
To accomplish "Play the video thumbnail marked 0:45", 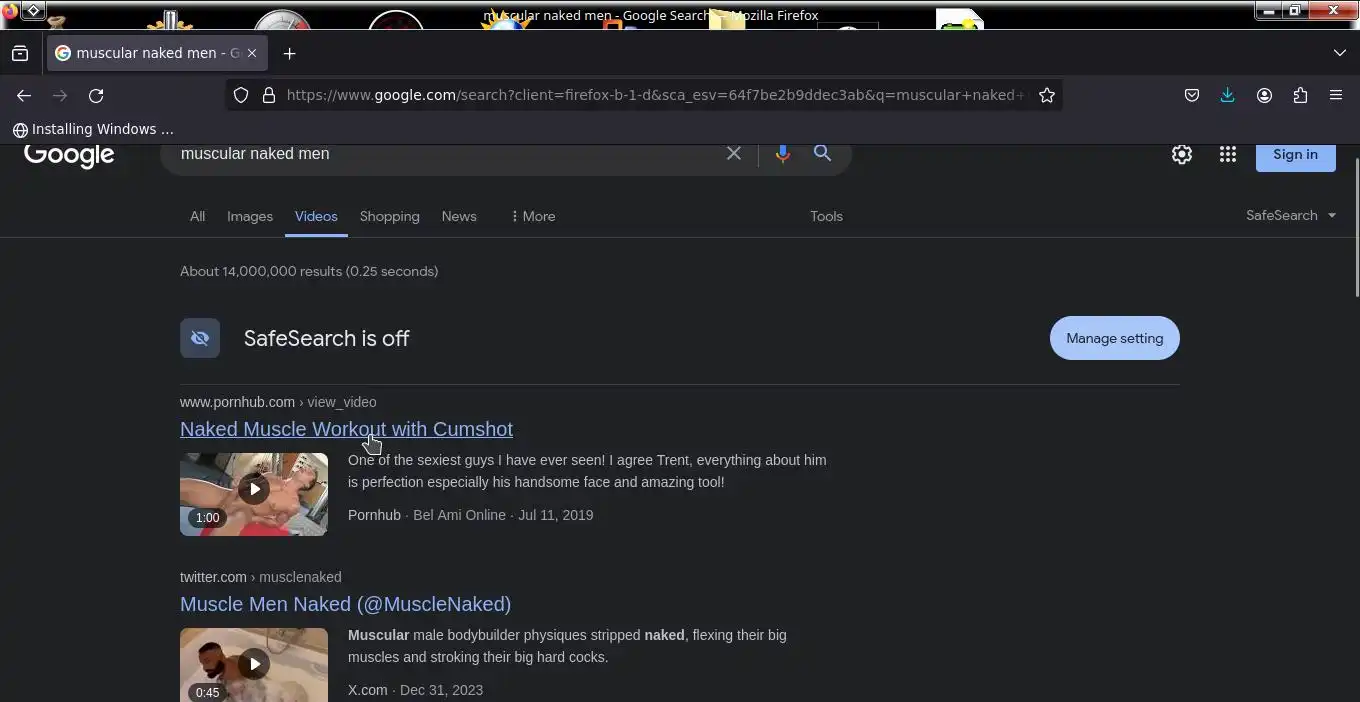I will point(254,665).
